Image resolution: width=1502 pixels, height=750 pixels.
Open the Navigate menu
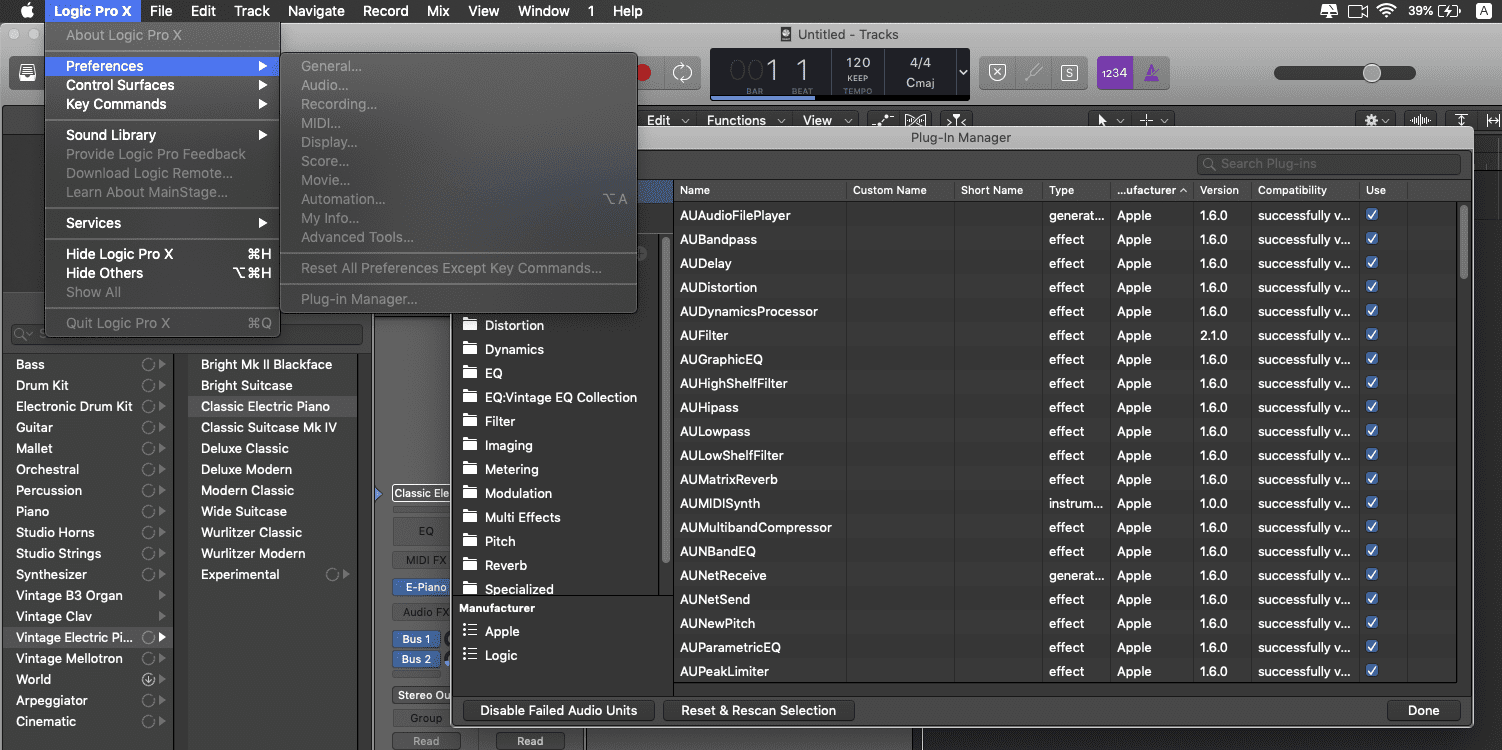click(x=316, y=11)
